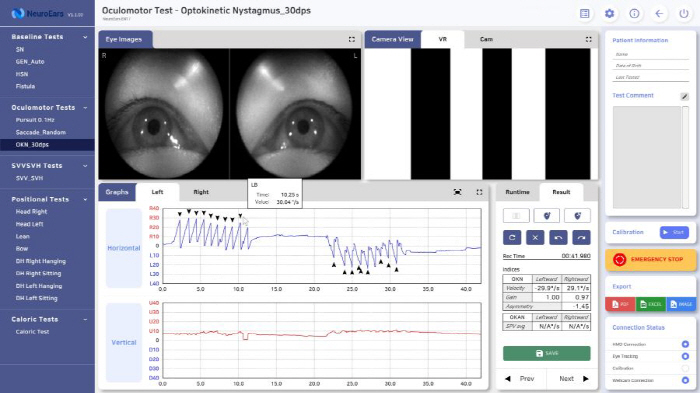Click the Test Comment scrollbar
The image size is (700, 393).
(x=686, y=157)
